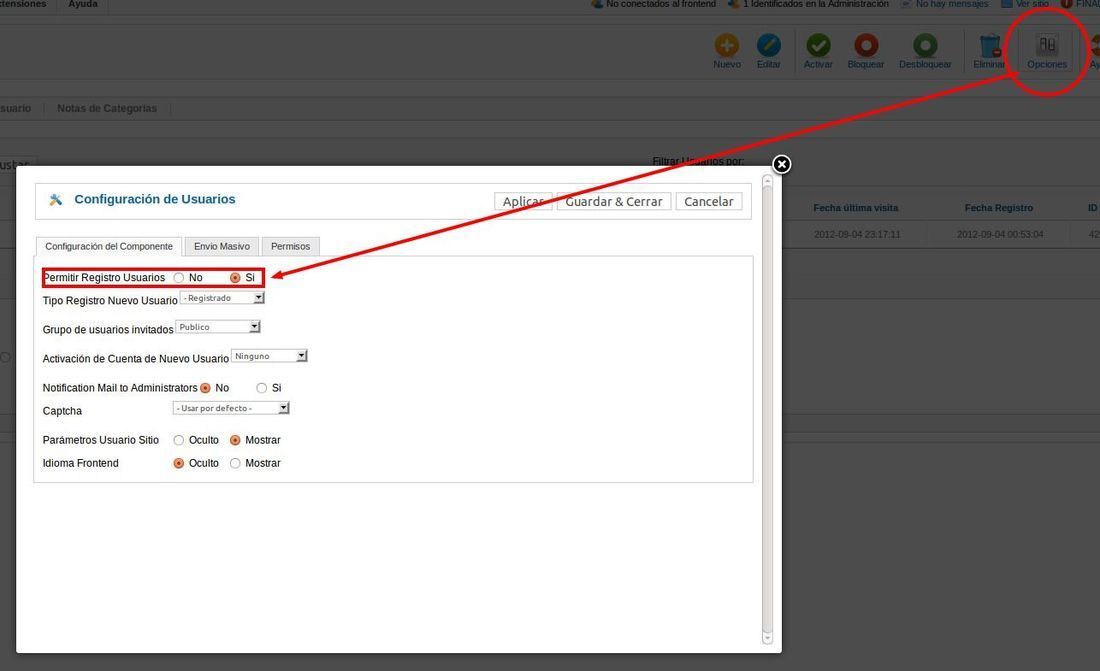
Task: Switch to the Envío Masivo tab
Action: (222, 246)
